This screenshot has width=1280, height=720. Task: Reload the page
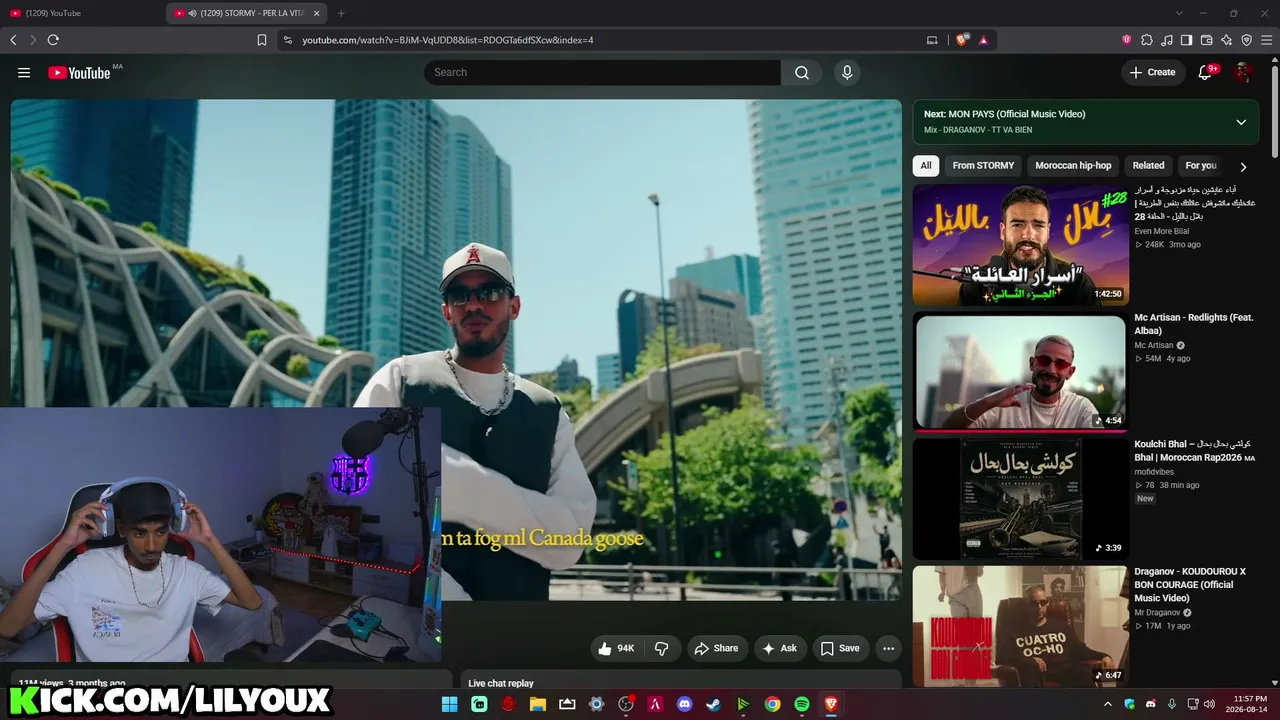(x=53, y=40)
